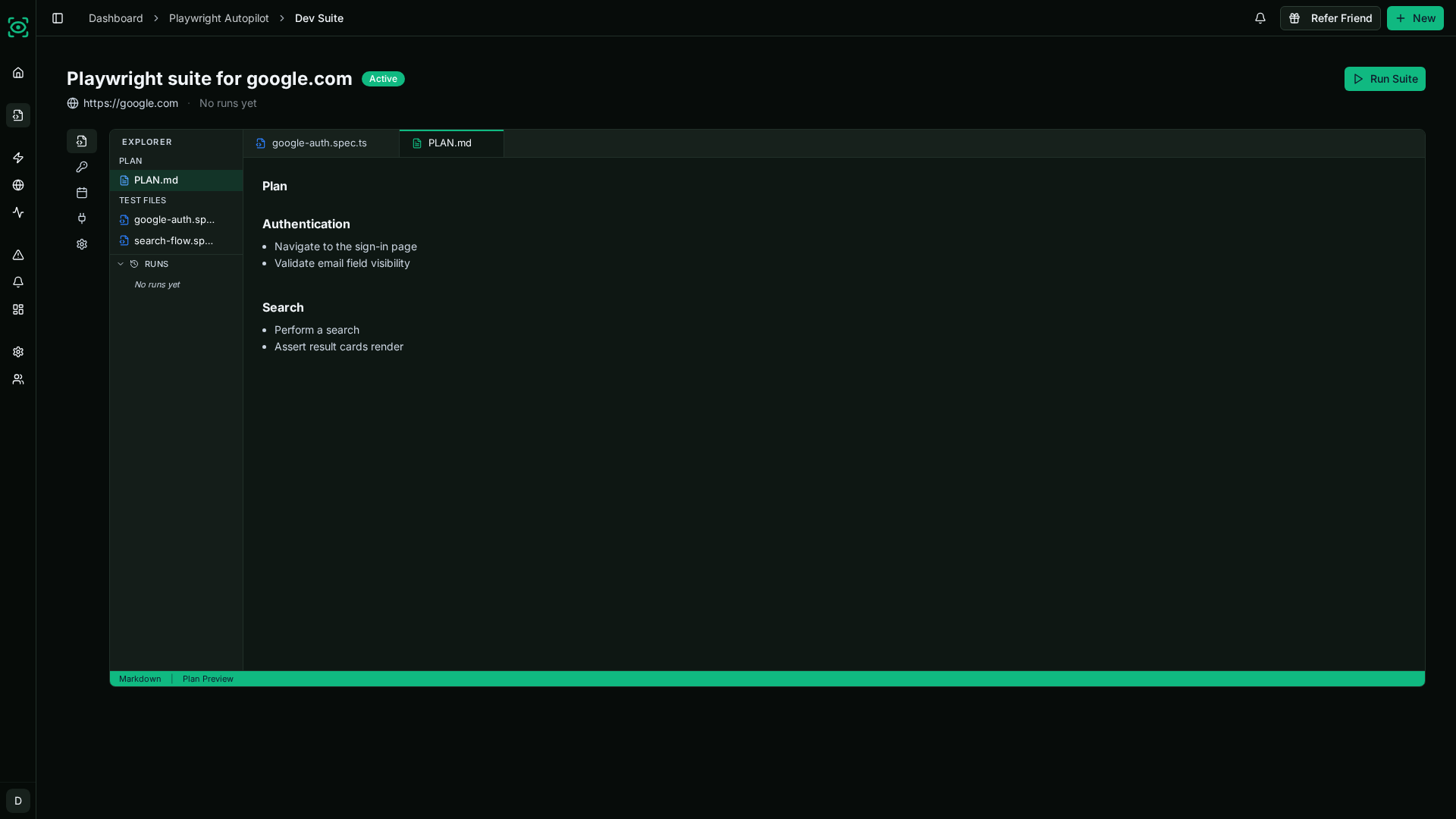Open the dashboard grid icon in left rail
The image size is (1456, 819).
[18, 309]
